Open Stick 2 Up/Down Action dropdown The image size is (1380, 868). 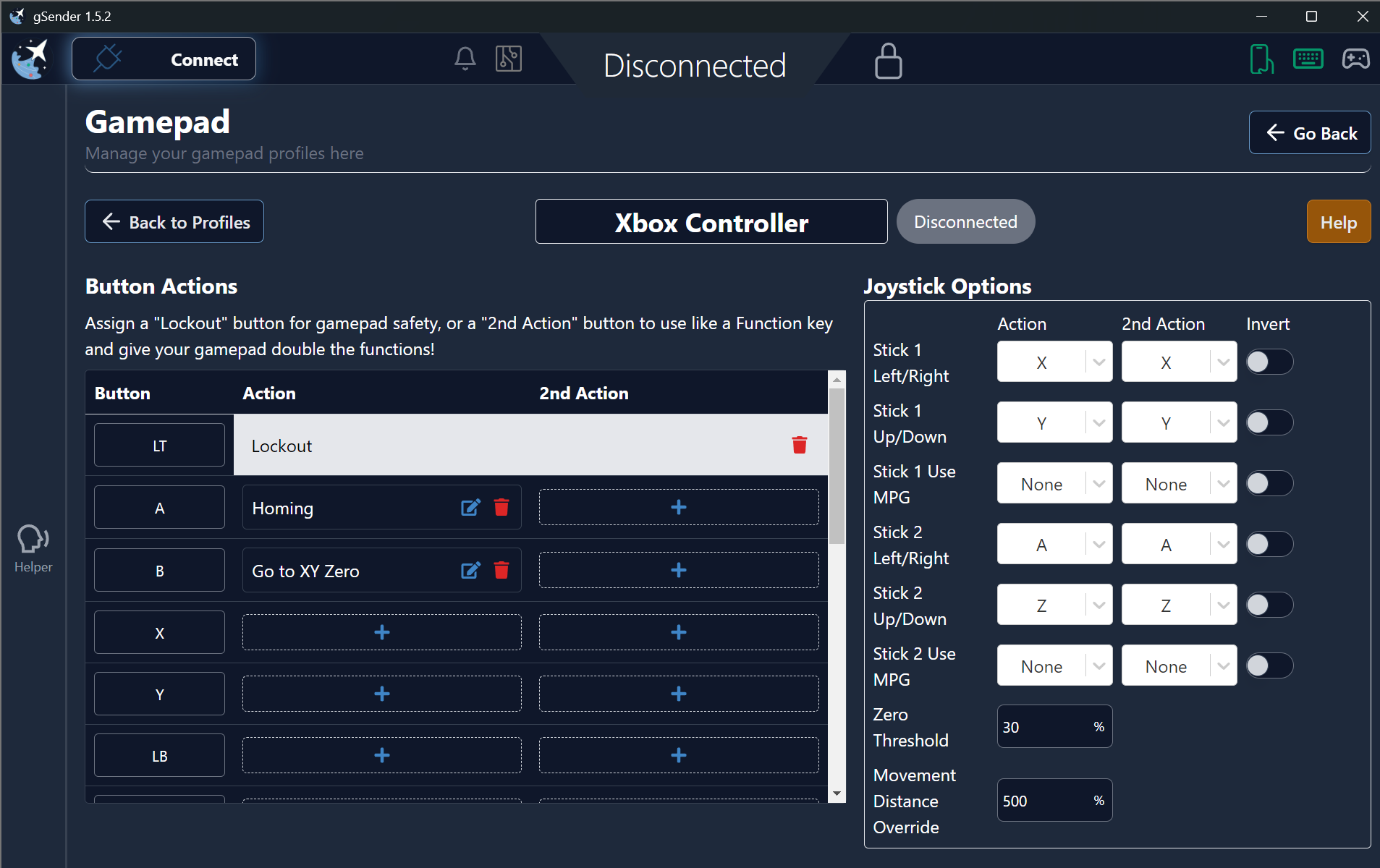coord(1054,605)
